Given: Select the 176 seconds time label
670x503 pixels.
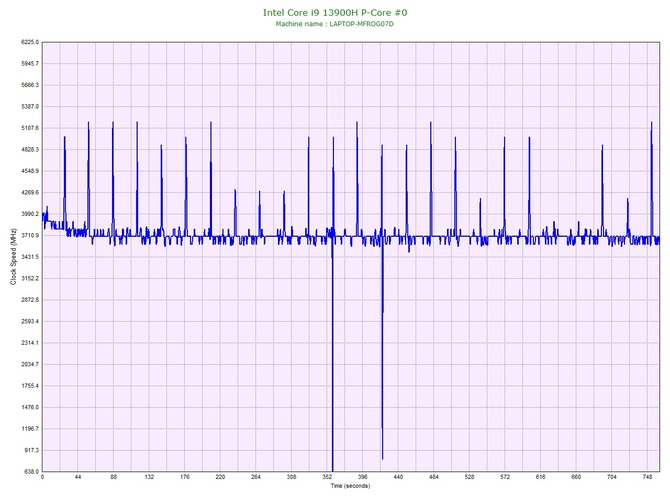Looking at the screenshot, I should coord(185,477).
